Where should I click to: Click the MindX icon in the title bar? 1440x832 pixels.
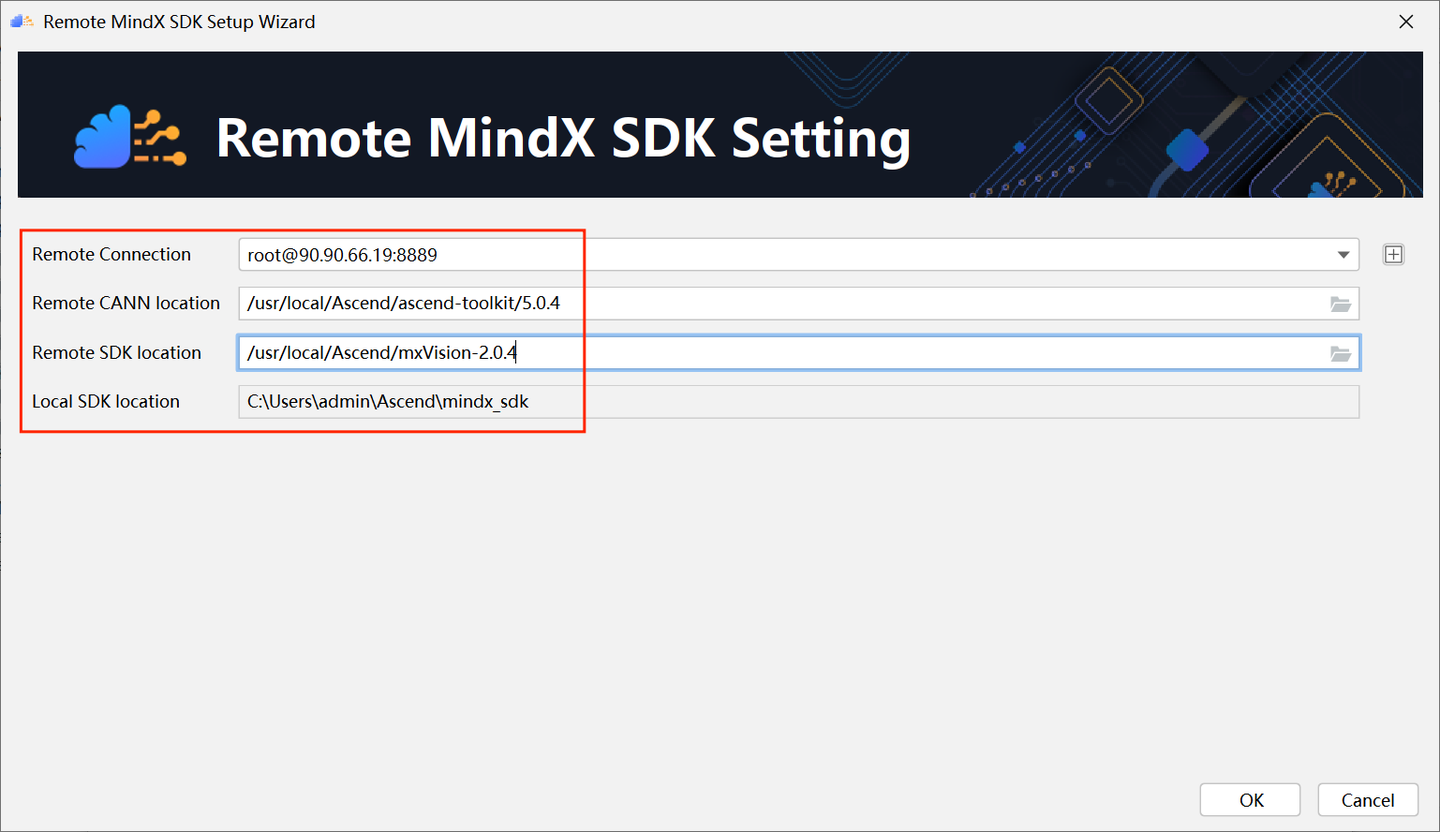[x=21, y=21]
